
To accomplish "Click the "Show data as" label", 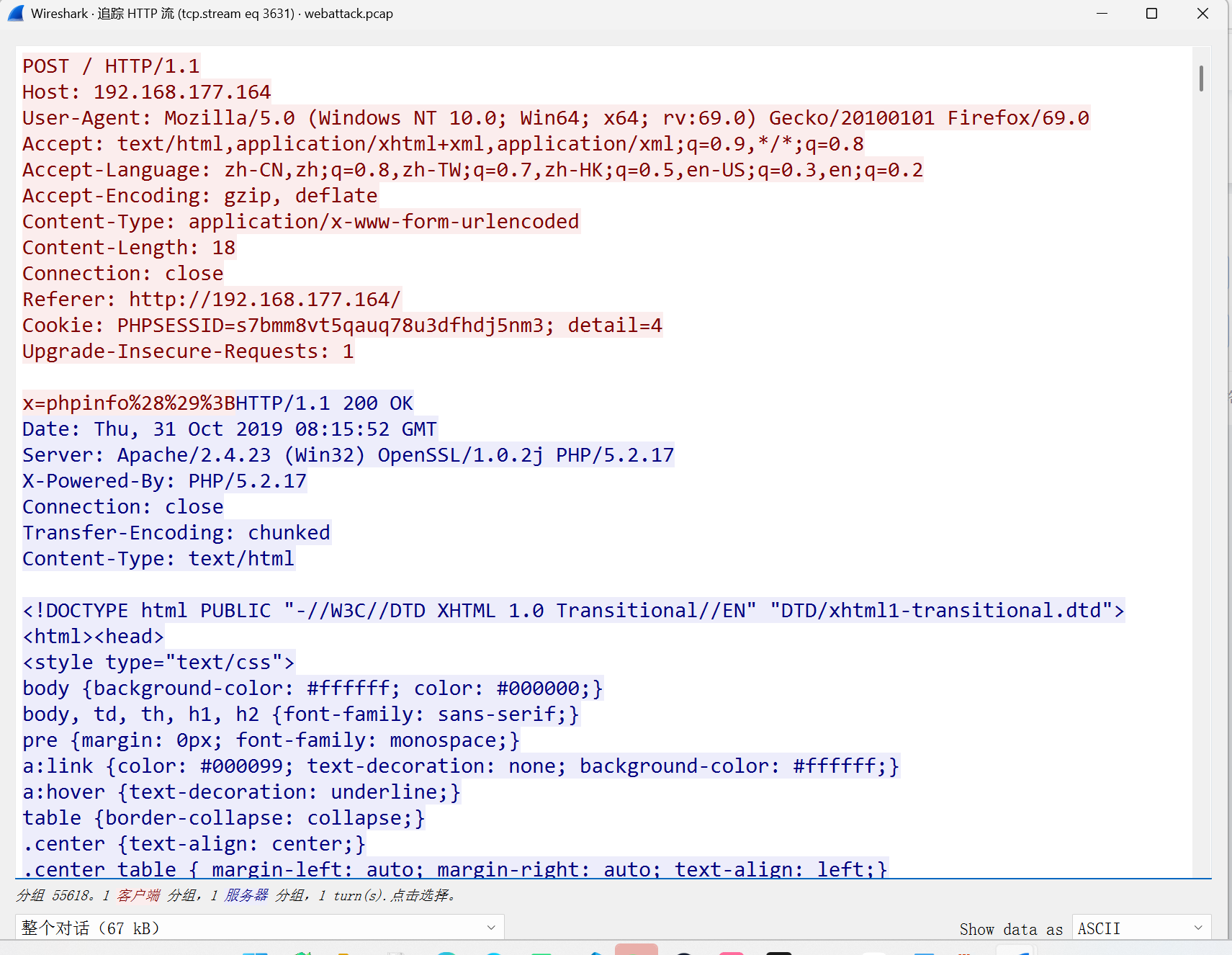I will click(1011, 929).
